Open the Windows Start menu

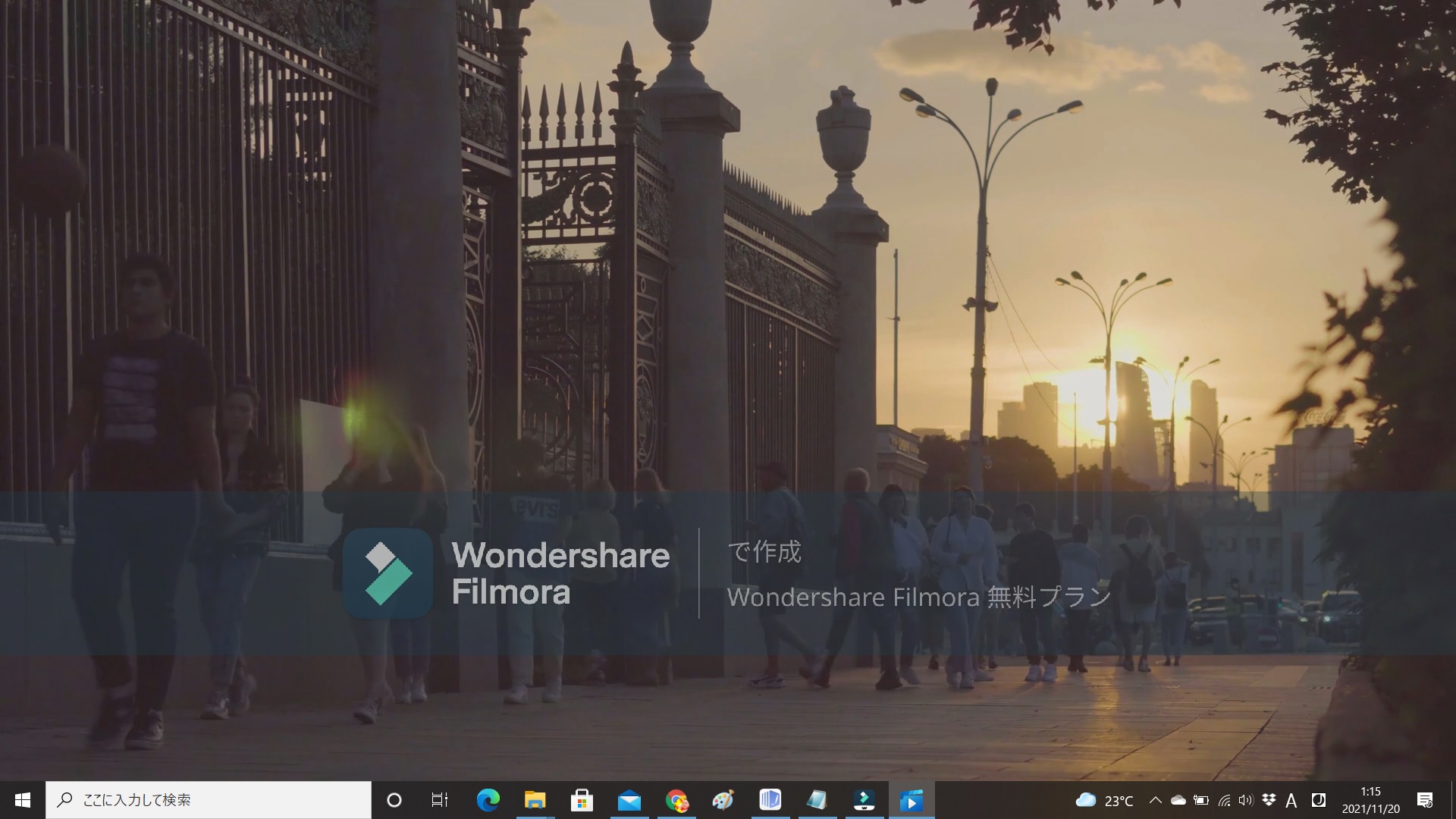(22, 800)
